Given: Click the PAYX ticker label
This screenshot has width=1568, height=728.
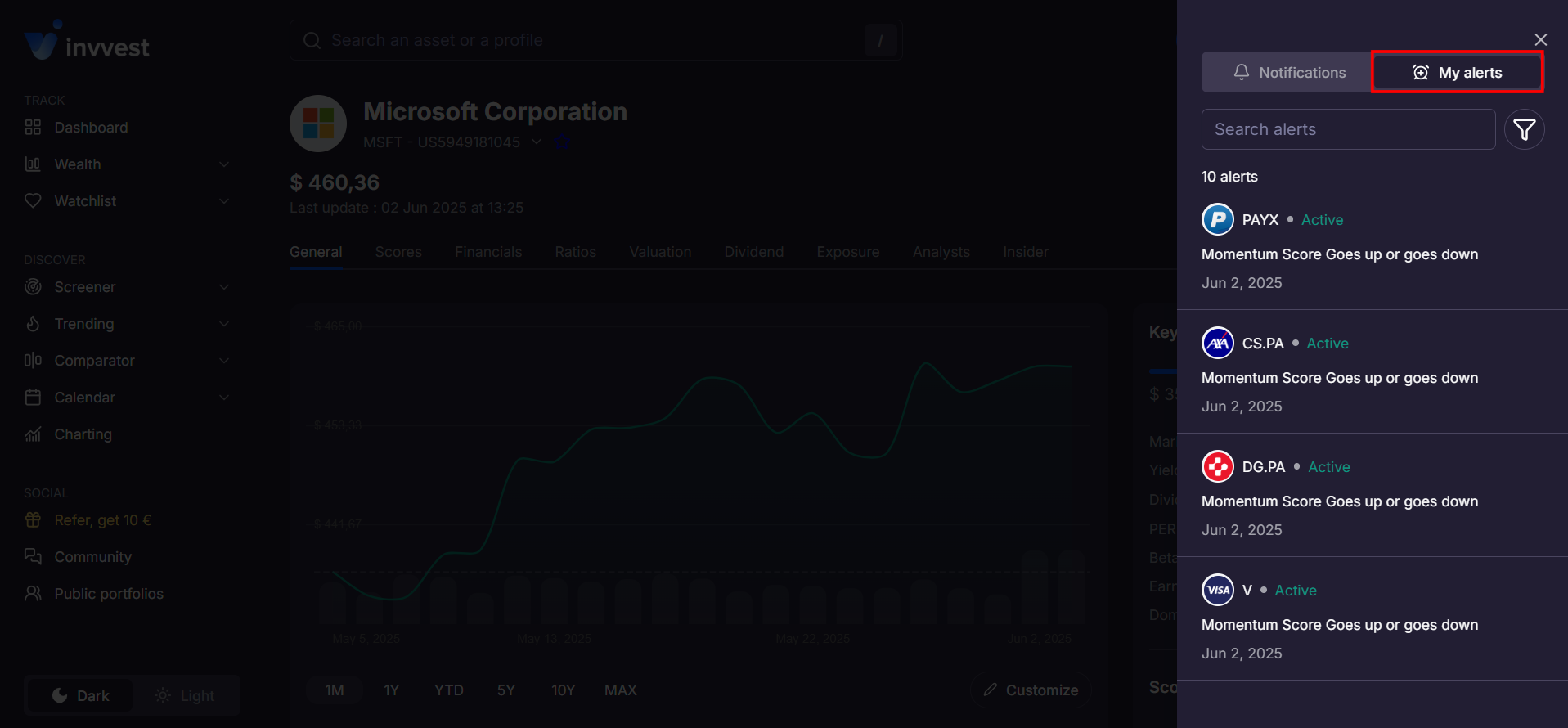Looking at the screenshot, I should pyautogui.click(x=1260, y=220).
